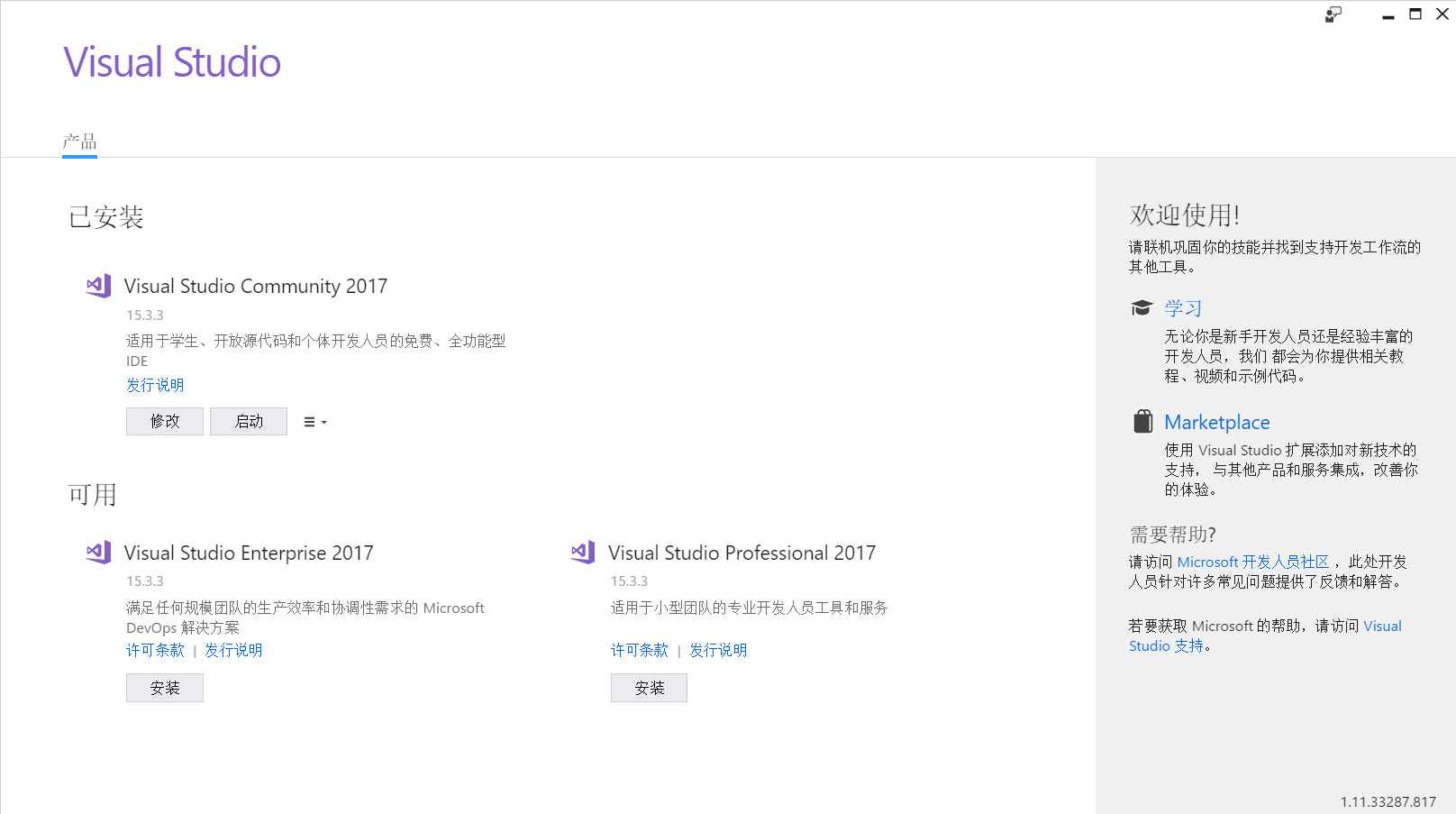Click 安装 under Visual Studio Professional 2017
1456x814 pixels.
point(649,687)
